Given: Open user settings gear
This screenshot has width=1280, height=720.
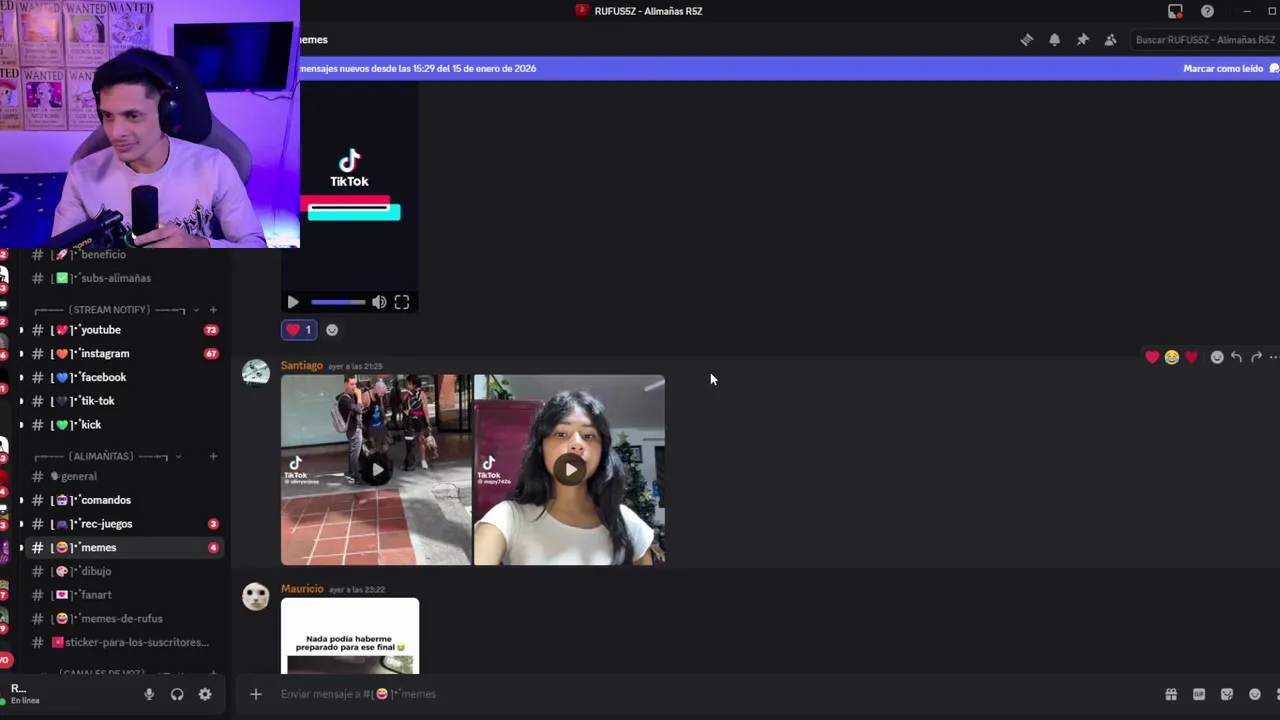Looking at the screenshot, I should [205, 694].
